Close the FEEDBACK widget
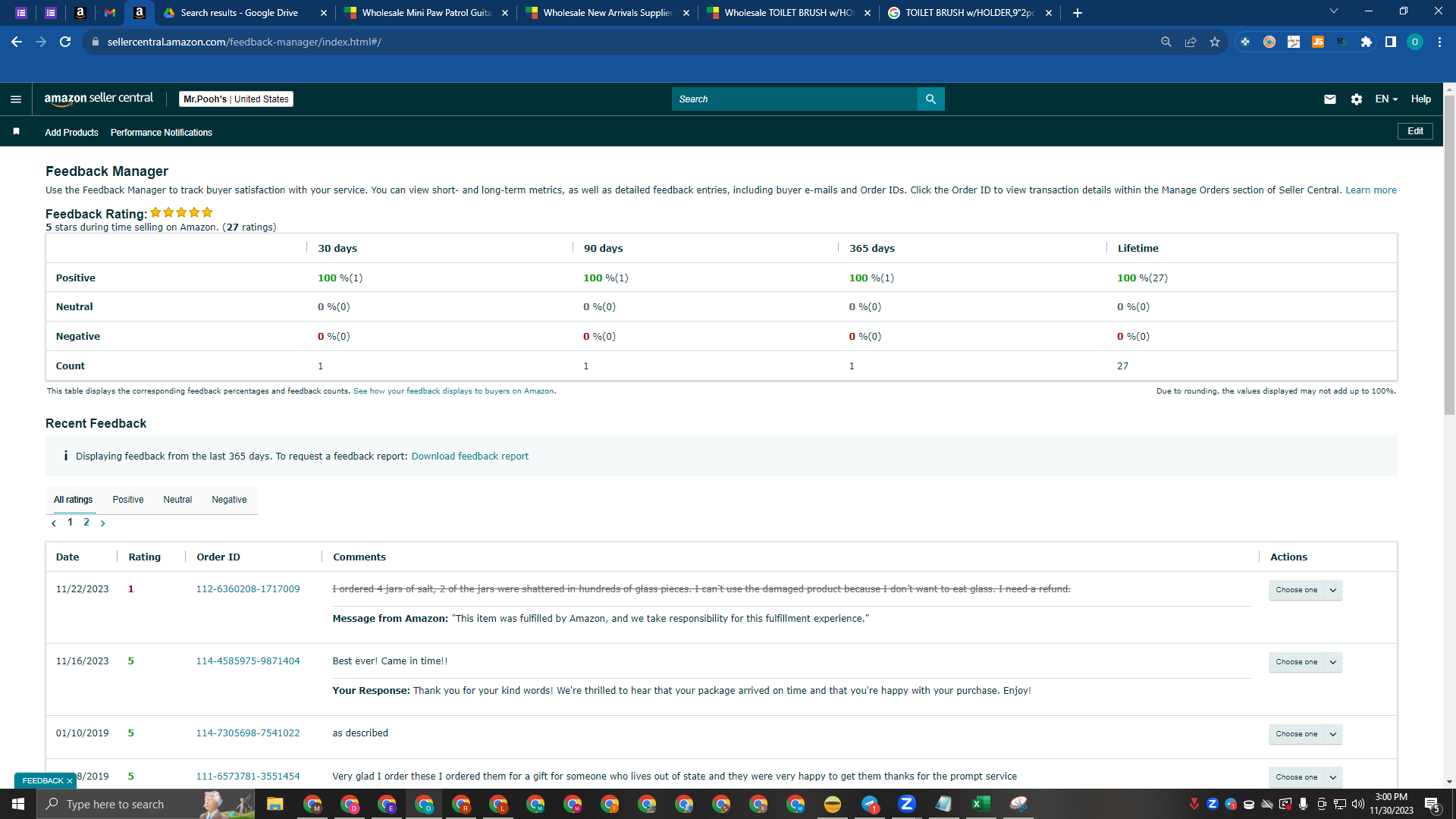 [70, 781]
